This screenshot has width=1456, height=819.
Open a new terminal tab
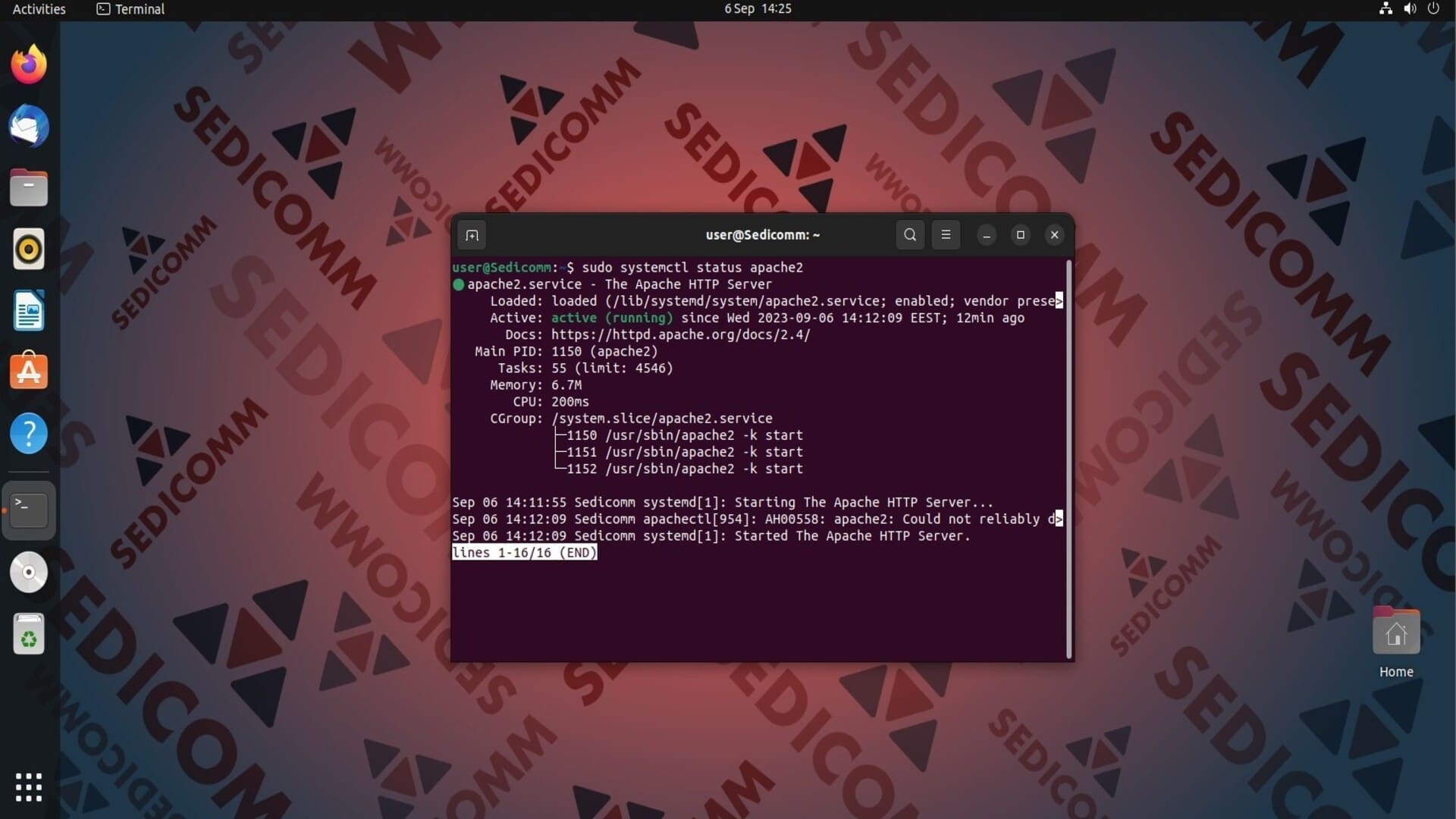(472, 235)
